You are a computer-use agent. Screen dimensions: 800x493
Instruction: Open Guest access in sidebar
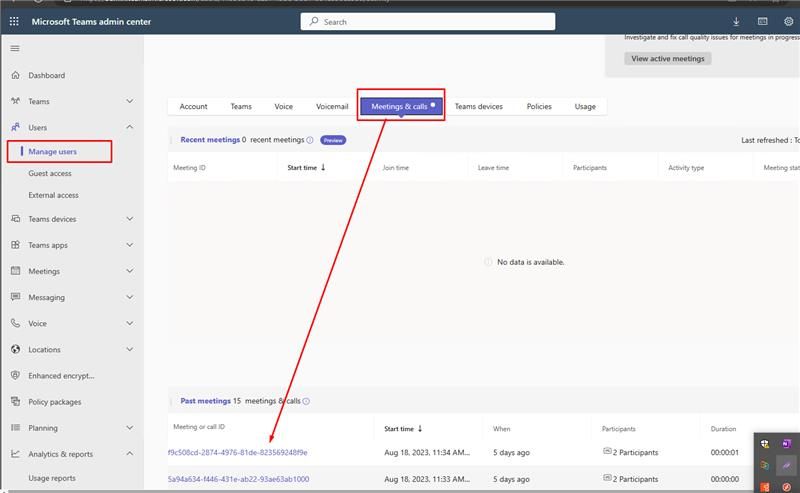click(50, 174)
